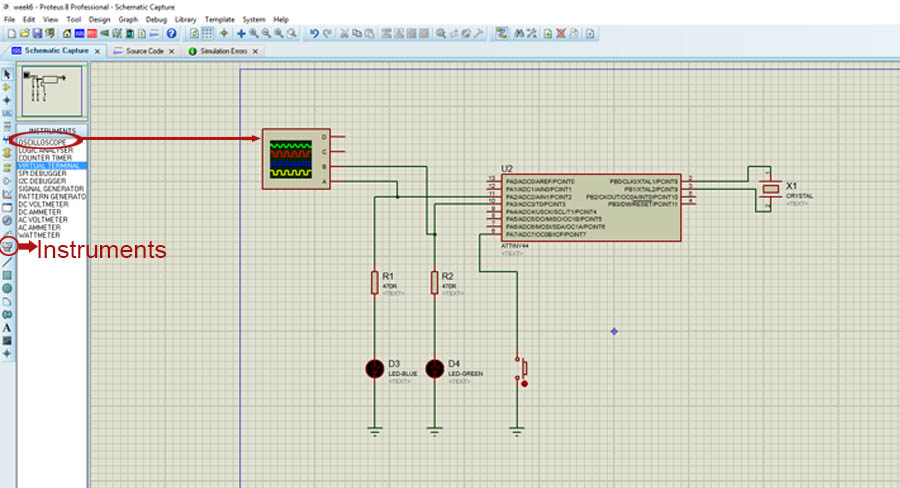Select SPI DEBUGGER in instruments list

[42, 173]
